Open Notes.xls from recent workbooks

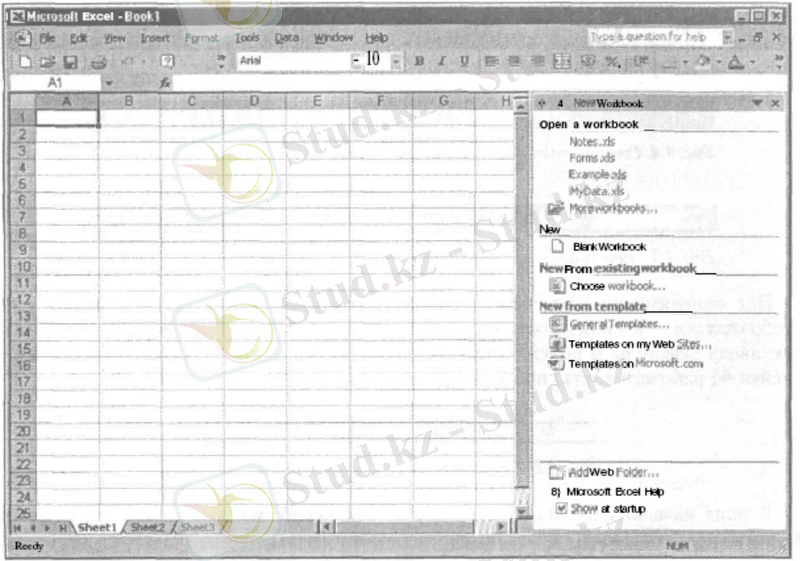click(592, 141)
